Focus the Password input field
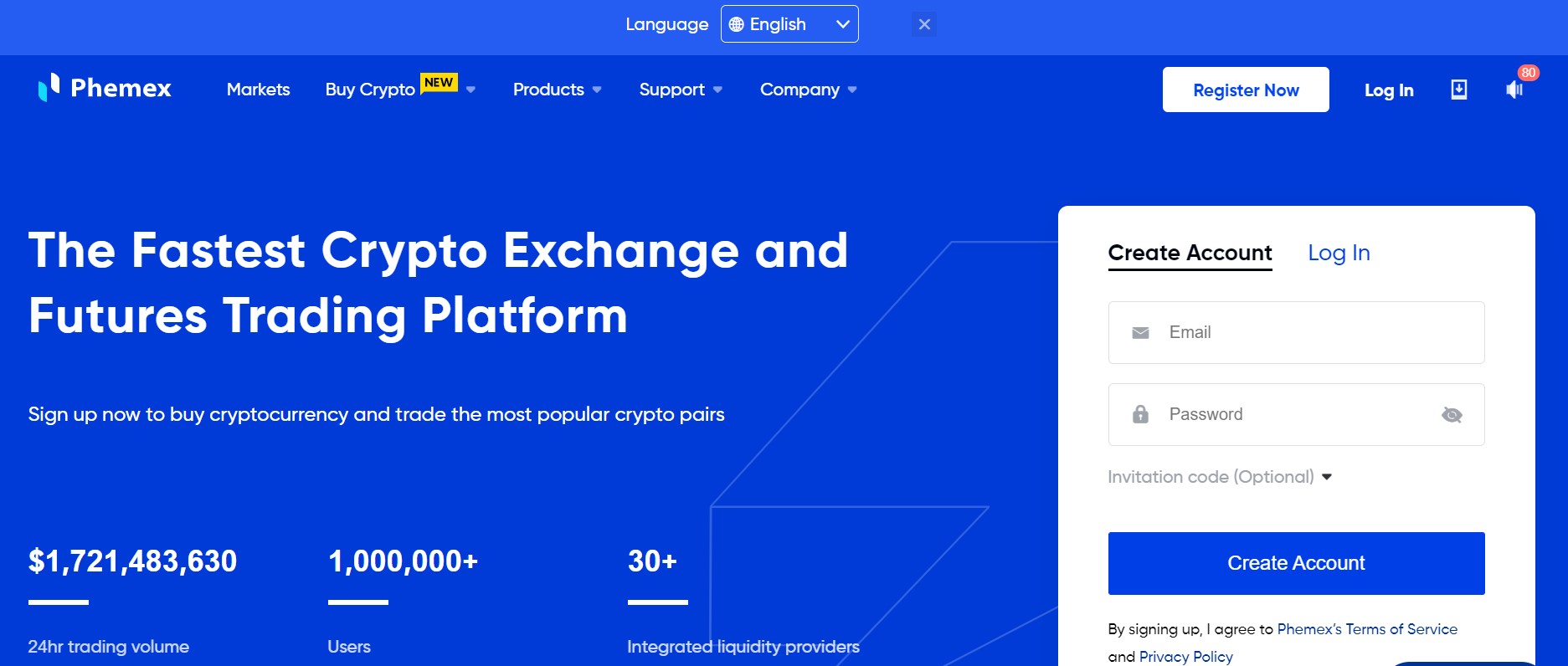This screenshot has height=666, width=1568. pyautogui.click(x=1296, y=414)
